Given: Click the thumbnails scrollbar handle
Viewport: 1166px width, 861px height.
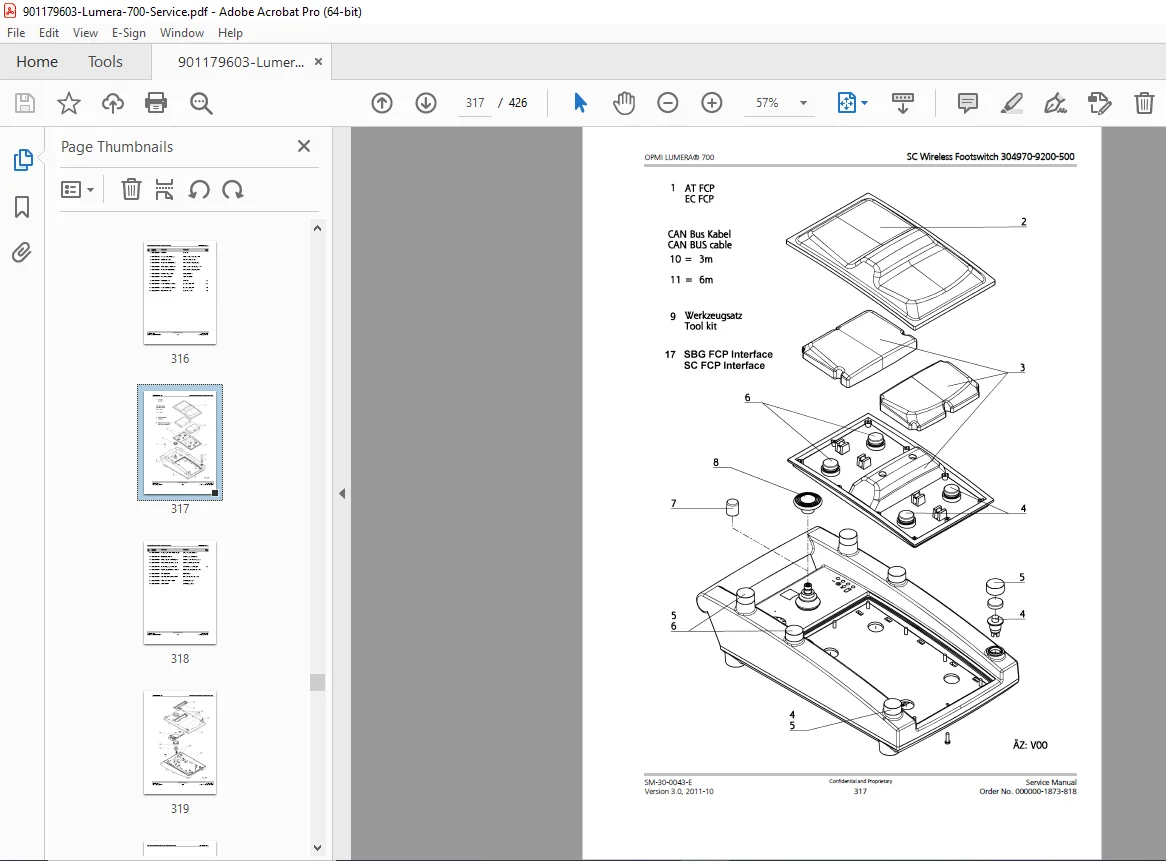Looking at the screenshot, I should [x=318, y=682].
